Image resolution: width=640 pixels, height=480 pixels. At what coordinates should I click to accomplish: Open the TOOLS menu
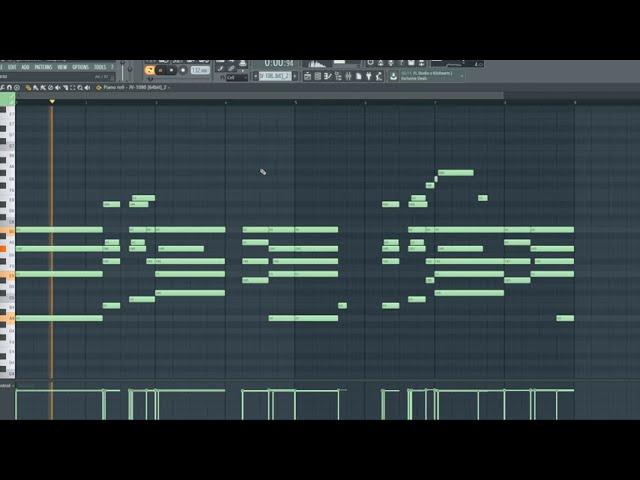pyautogui.click(x=100, y=67)
